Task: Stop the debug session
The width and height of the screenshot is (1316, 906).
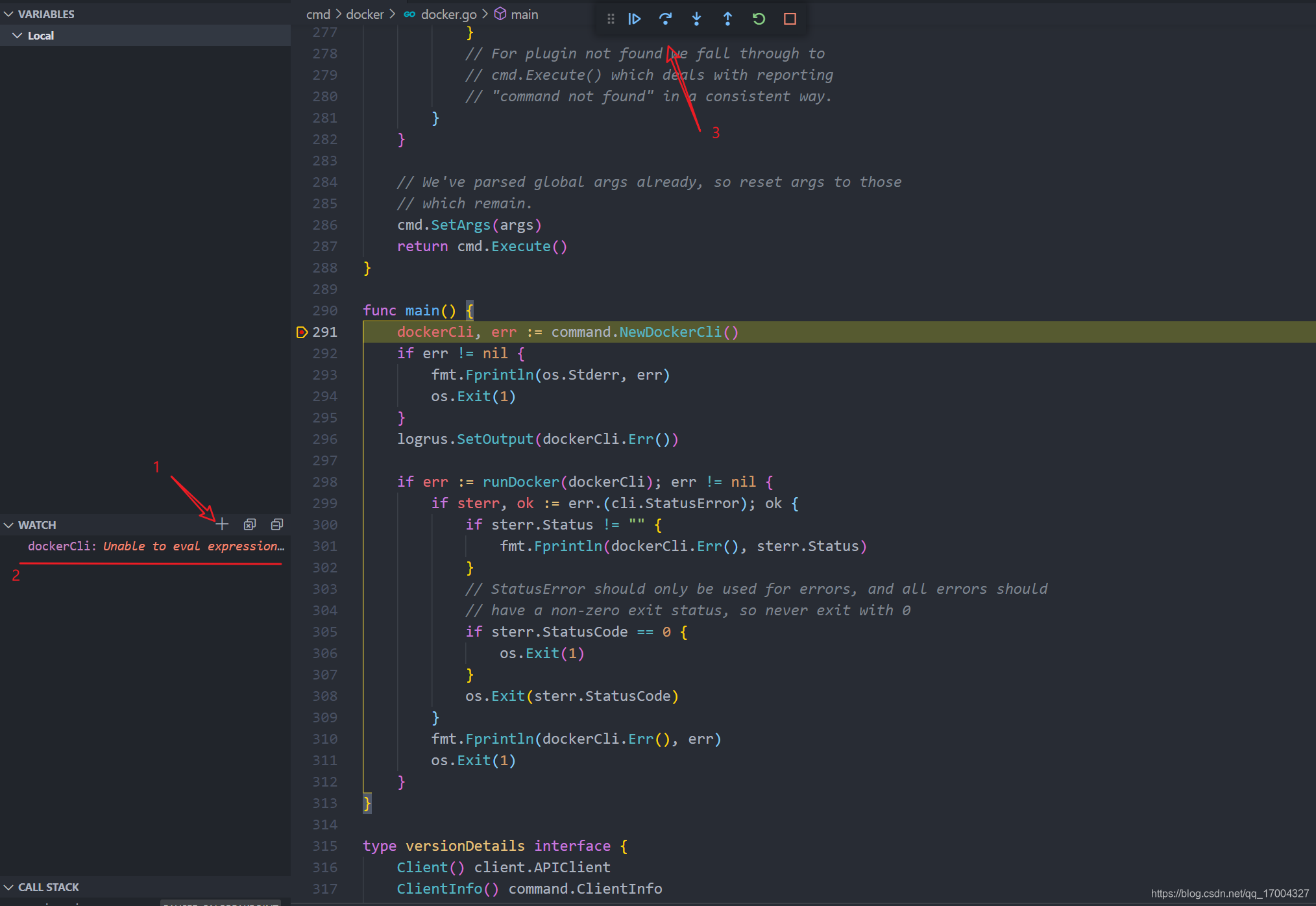Action: (x=790, y=19)
